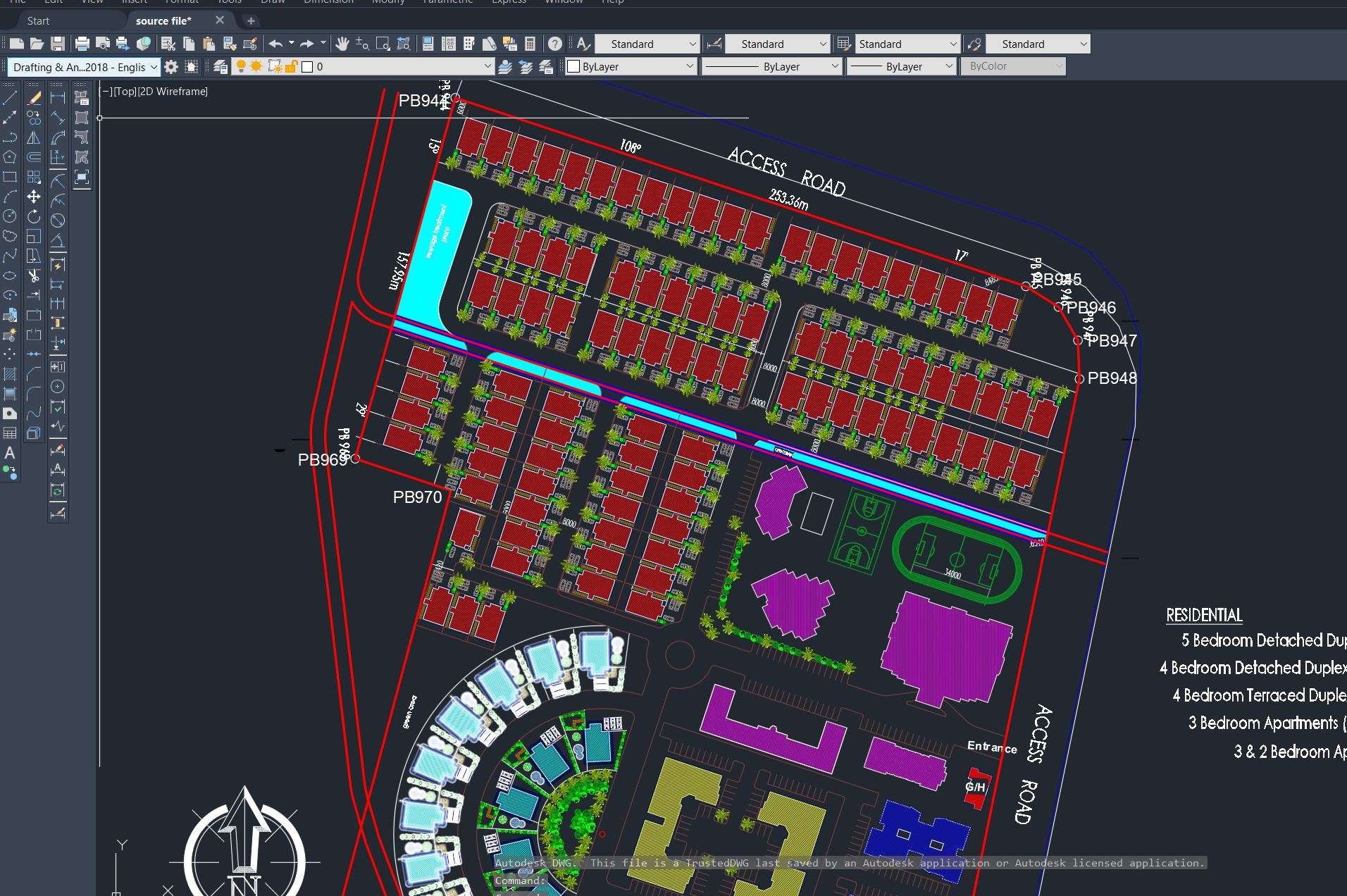Click the Linear Dimension tool
1347x896 pixels.
(x=58, y=98)
